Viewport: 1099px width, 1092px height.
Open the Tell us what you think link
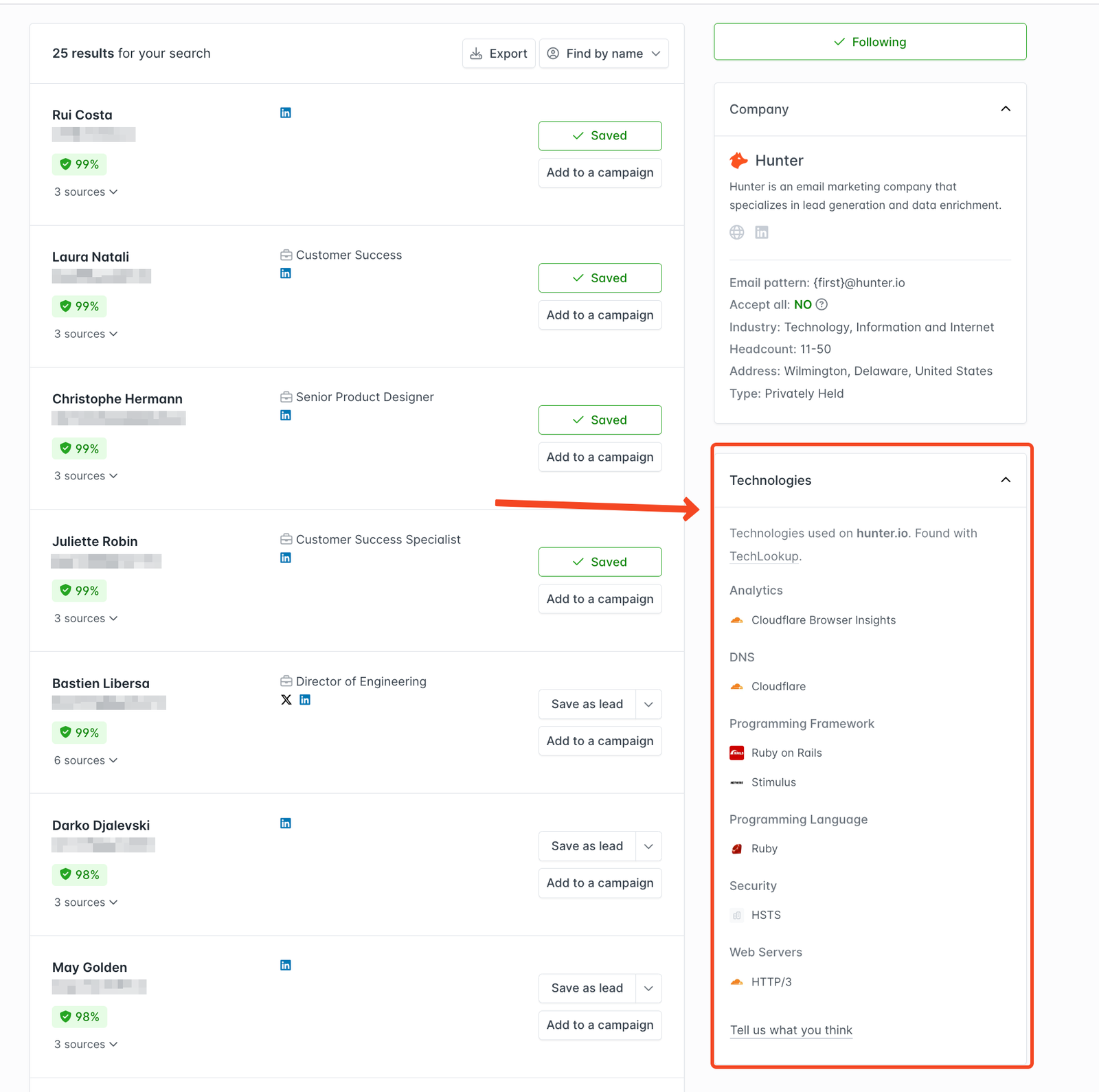791,1030
